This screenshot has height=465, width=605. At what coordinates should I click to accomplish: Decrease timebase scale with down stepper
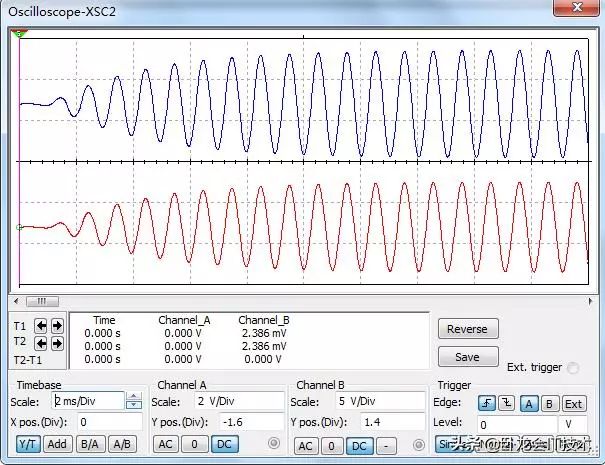click(x=134, y=405)
